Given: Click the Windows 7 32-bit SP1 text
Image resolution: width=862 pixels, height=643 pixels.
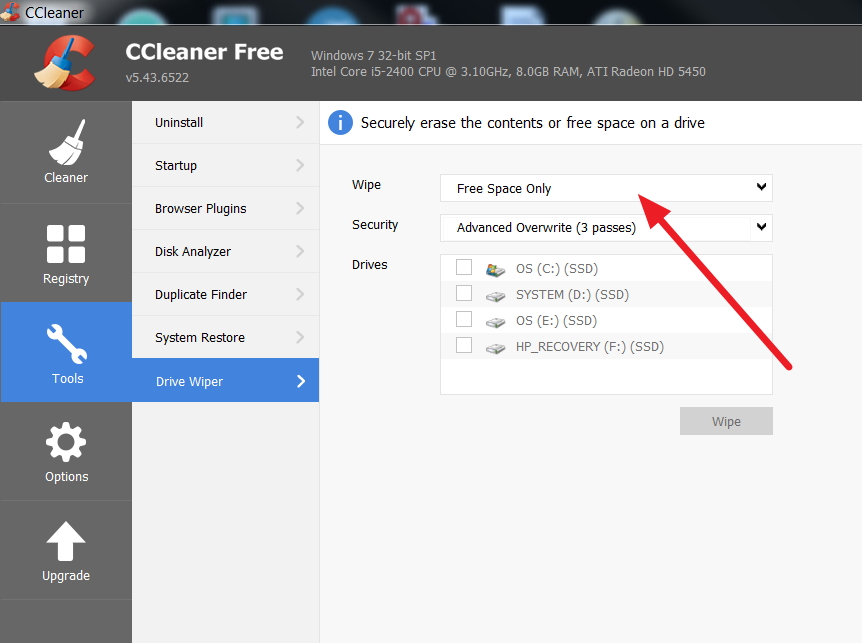Looking at the screenshot, I should (x=374, y=56).
